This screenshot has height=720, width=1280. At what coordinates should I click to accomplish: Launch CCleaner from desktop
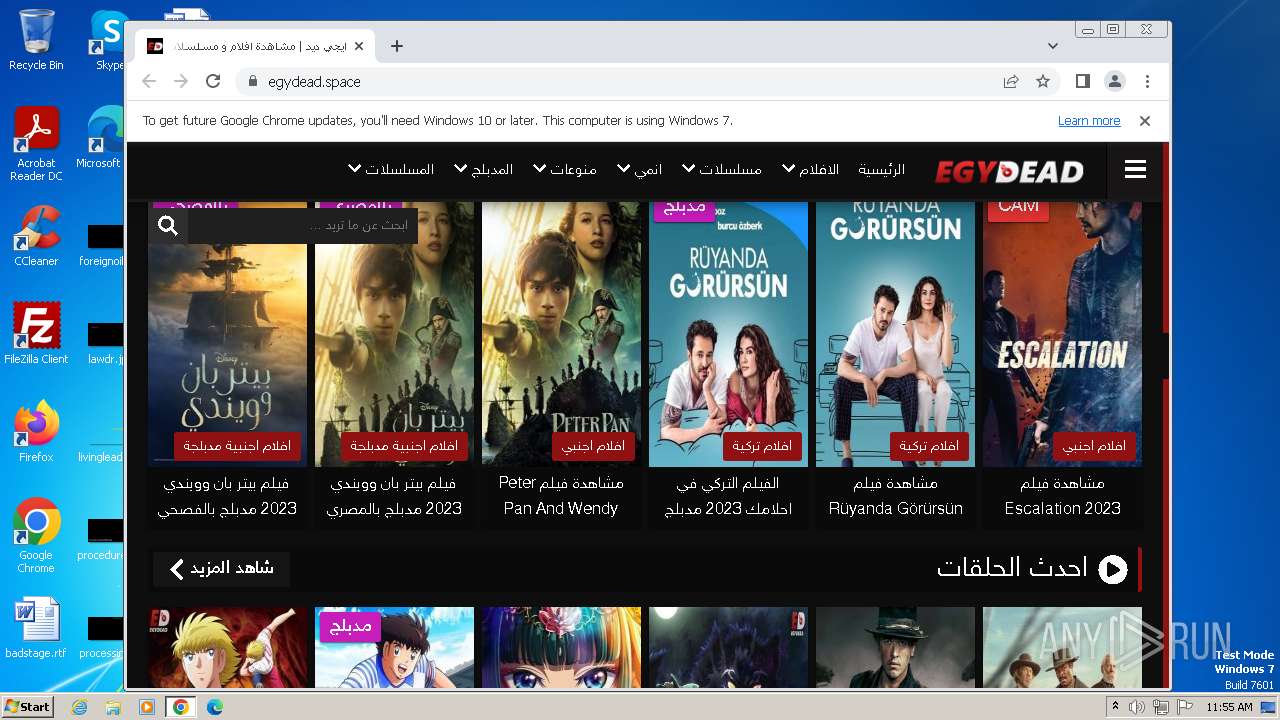(x=36, y=236)
